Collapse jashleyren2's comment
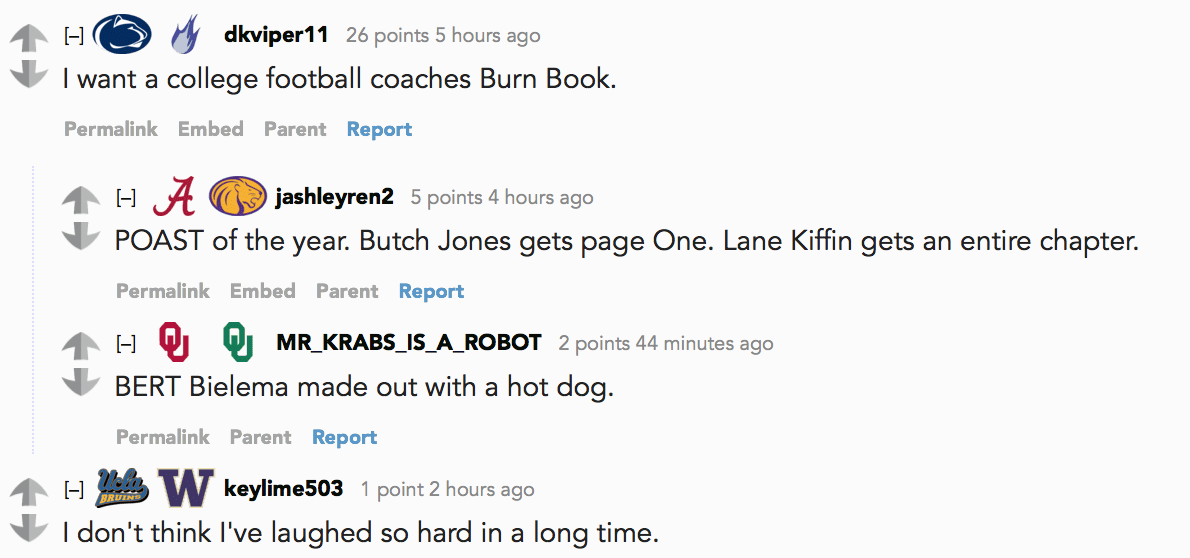This screenshot has height=558, width=1190. click(x=126, y=198)
